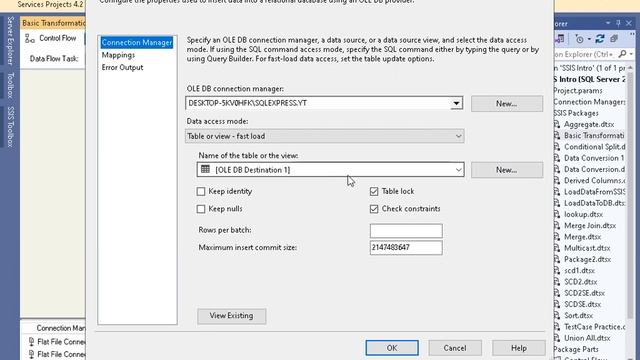Click the lookup.dtsx package file icon

pos(557,214)
